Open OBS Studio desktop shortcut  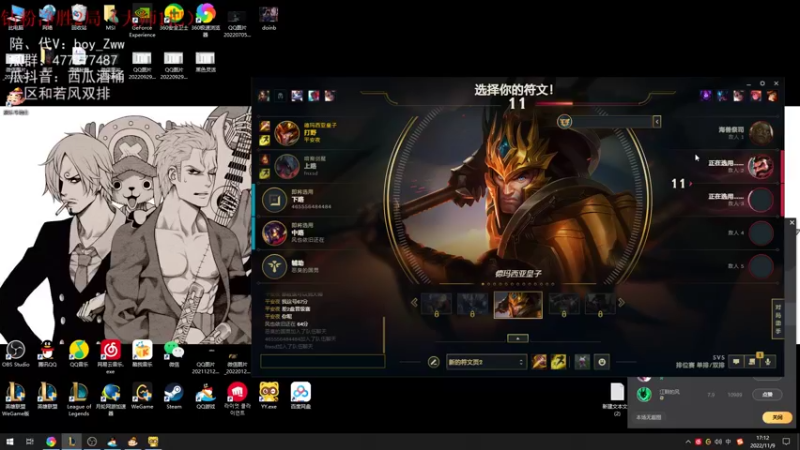point(15,354)
